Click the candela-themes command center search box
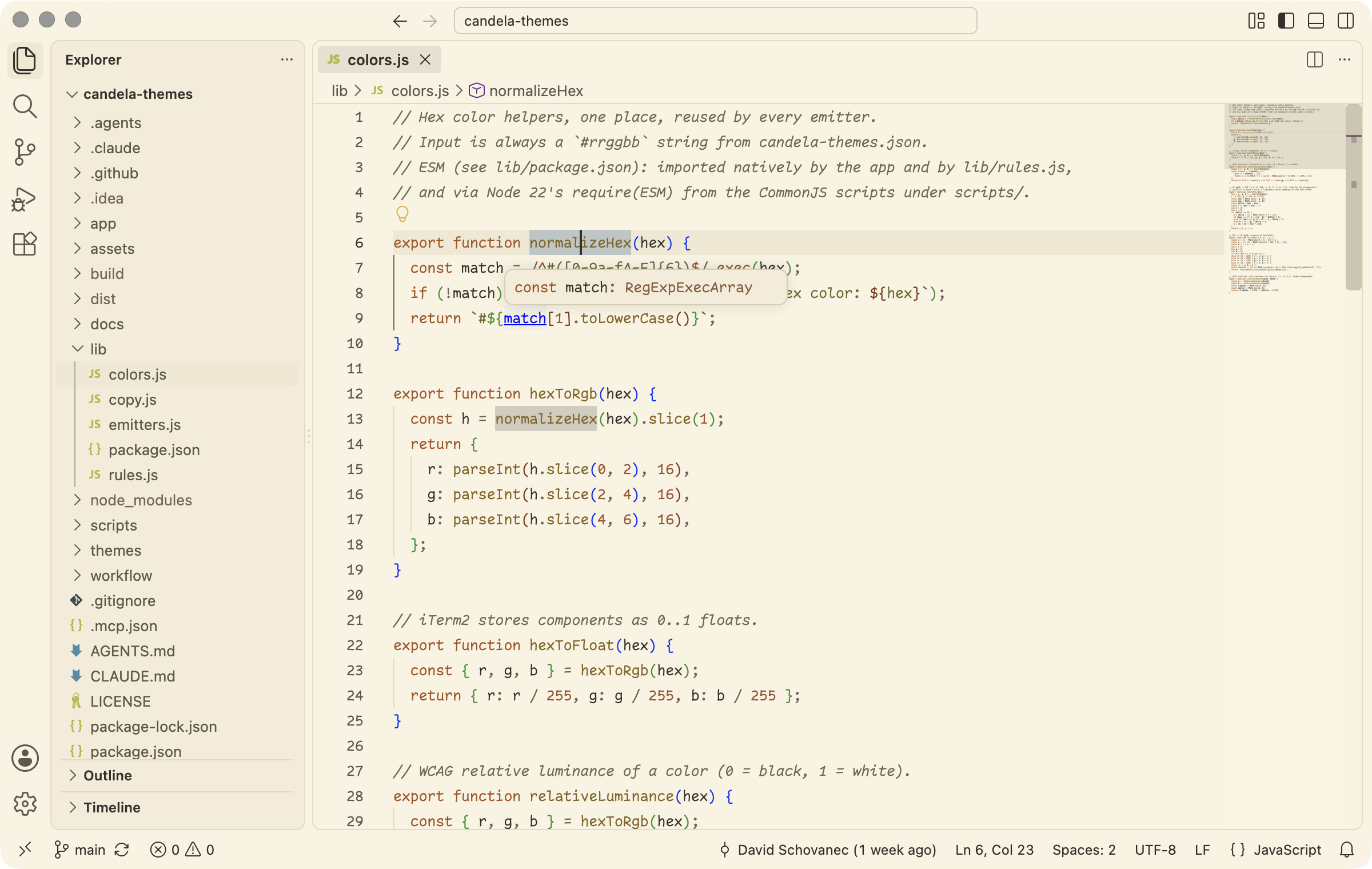 click(x=715, y=21)
